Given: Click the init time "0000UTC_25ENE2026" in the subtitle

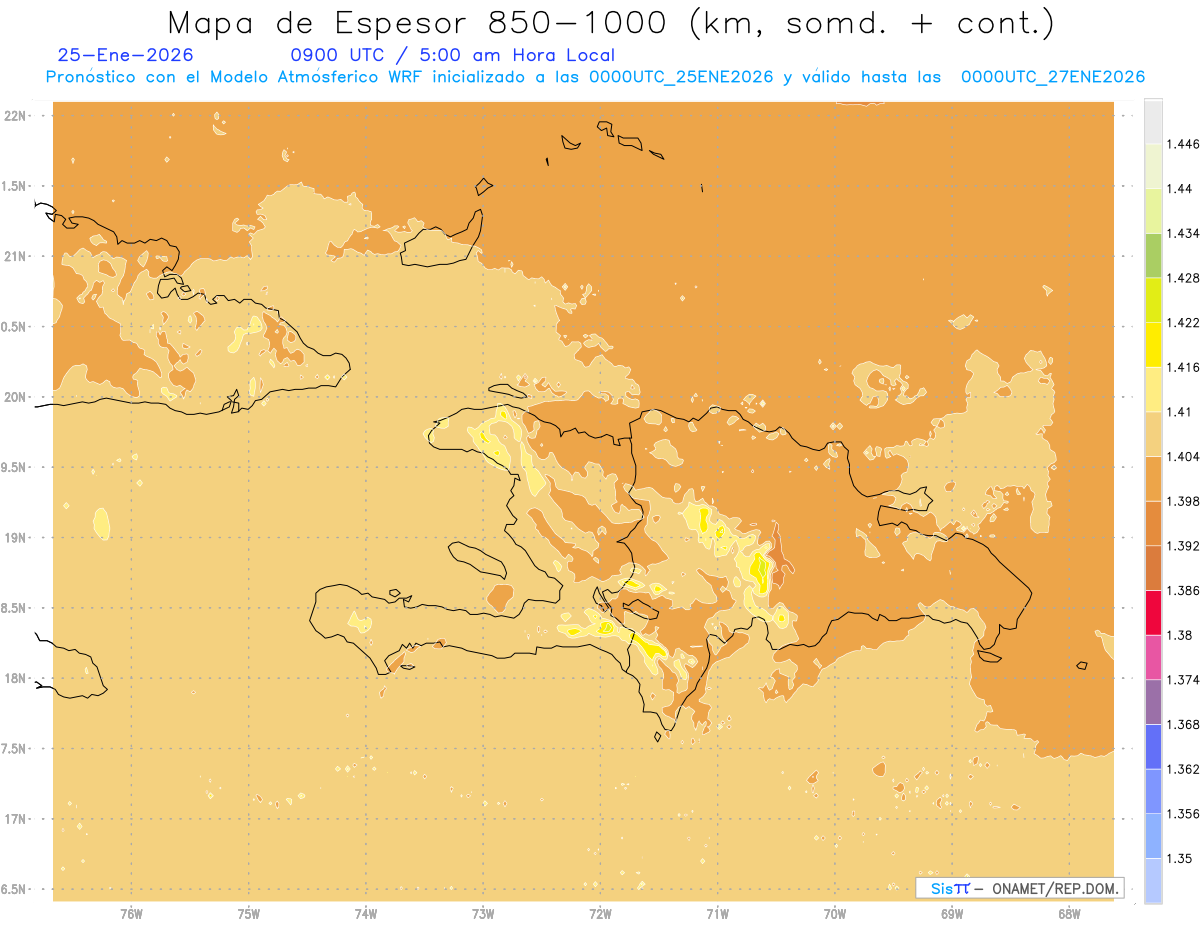Looking at the screenshot, I should [680, 77].
